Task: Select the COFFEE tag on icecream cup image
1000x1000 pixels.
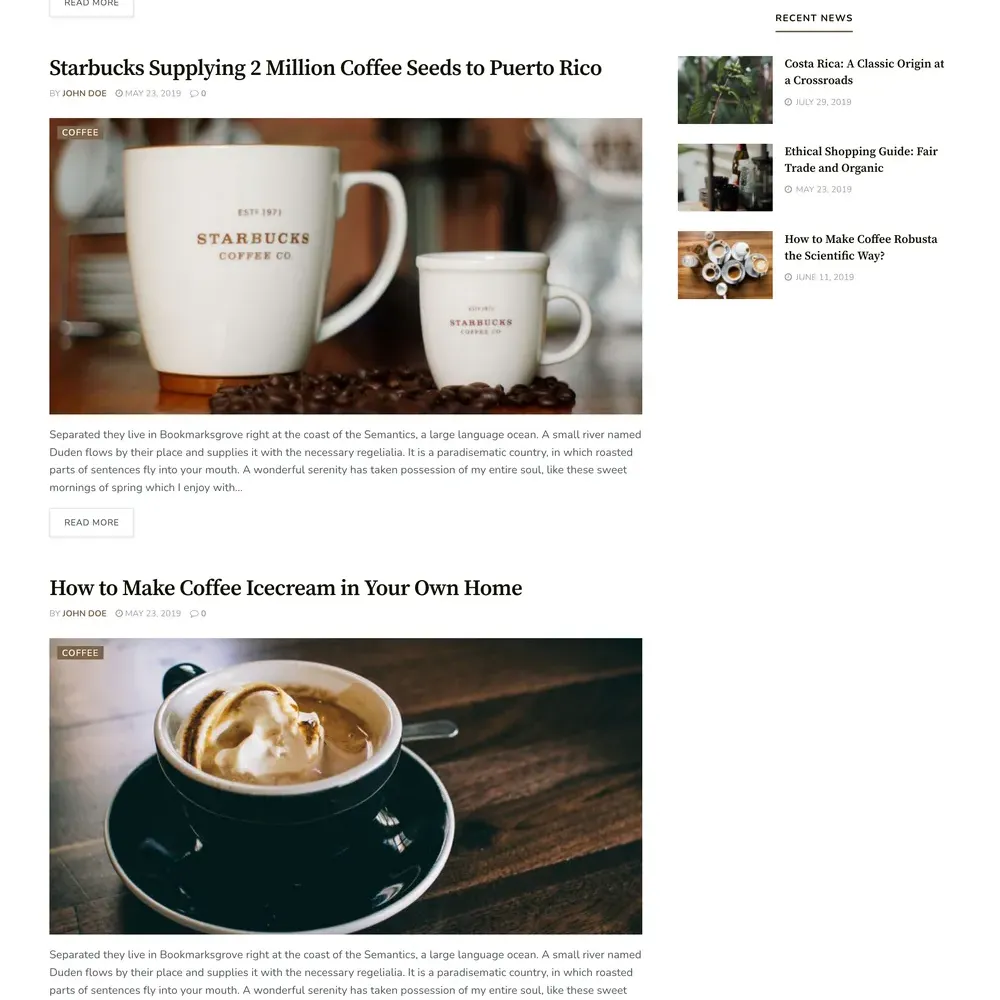Action: 80,653
